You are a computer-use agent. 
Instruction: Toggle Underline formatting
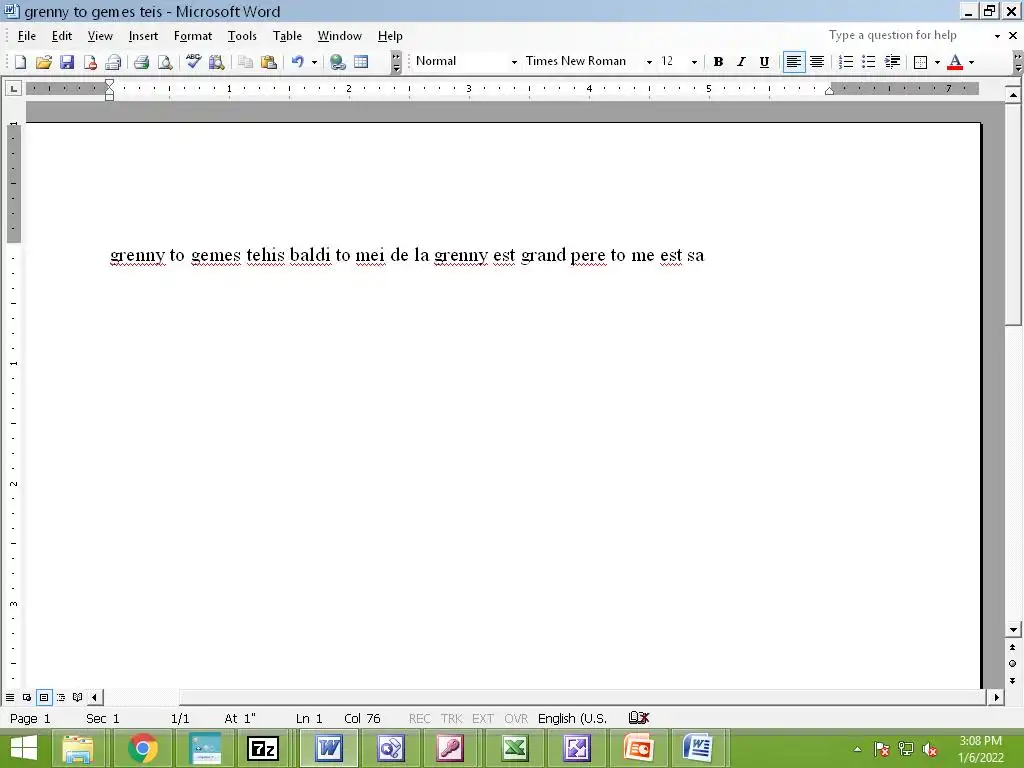pos(764,62)
